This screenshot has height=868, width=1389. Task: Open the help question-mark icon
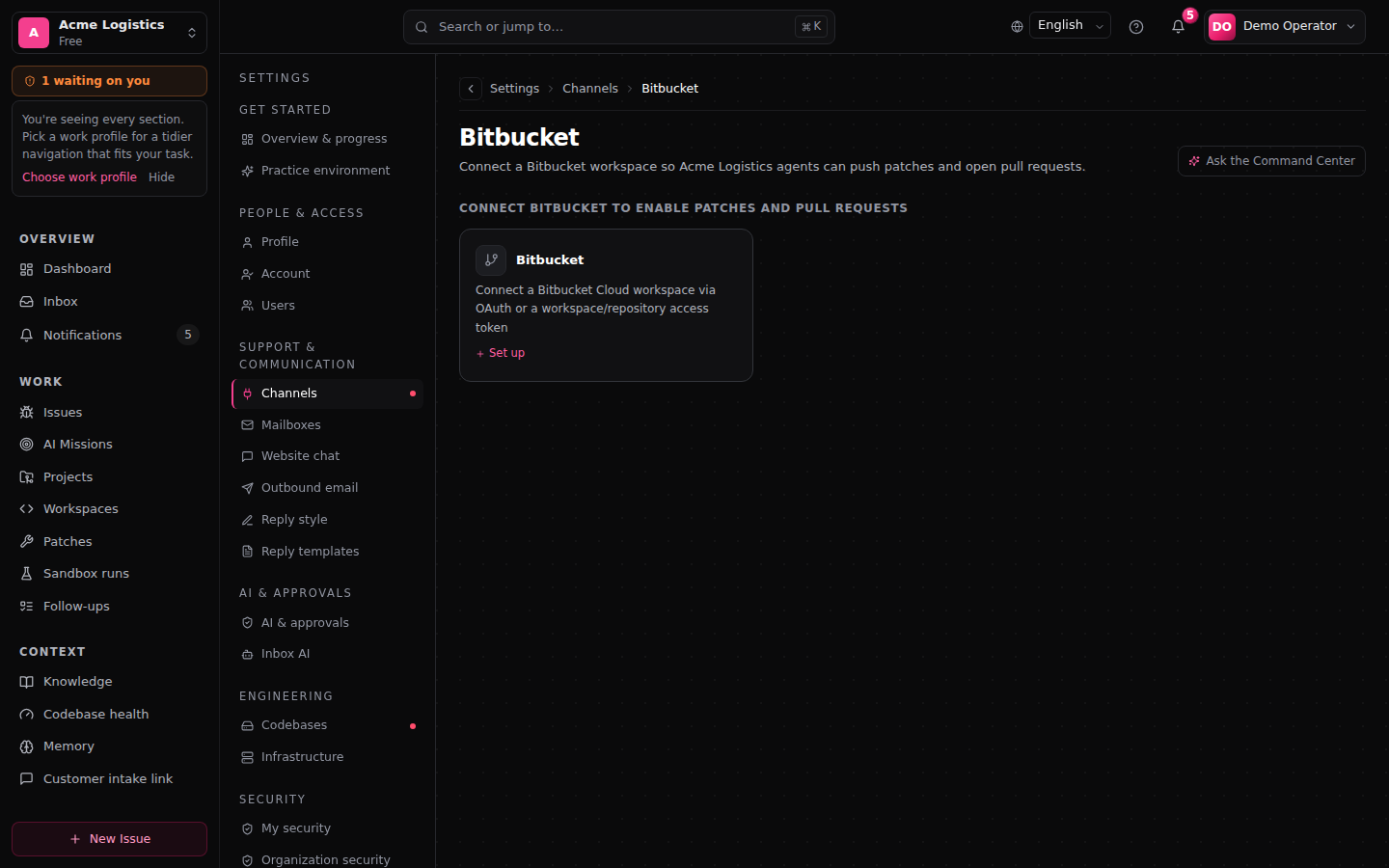point(1136,27)
